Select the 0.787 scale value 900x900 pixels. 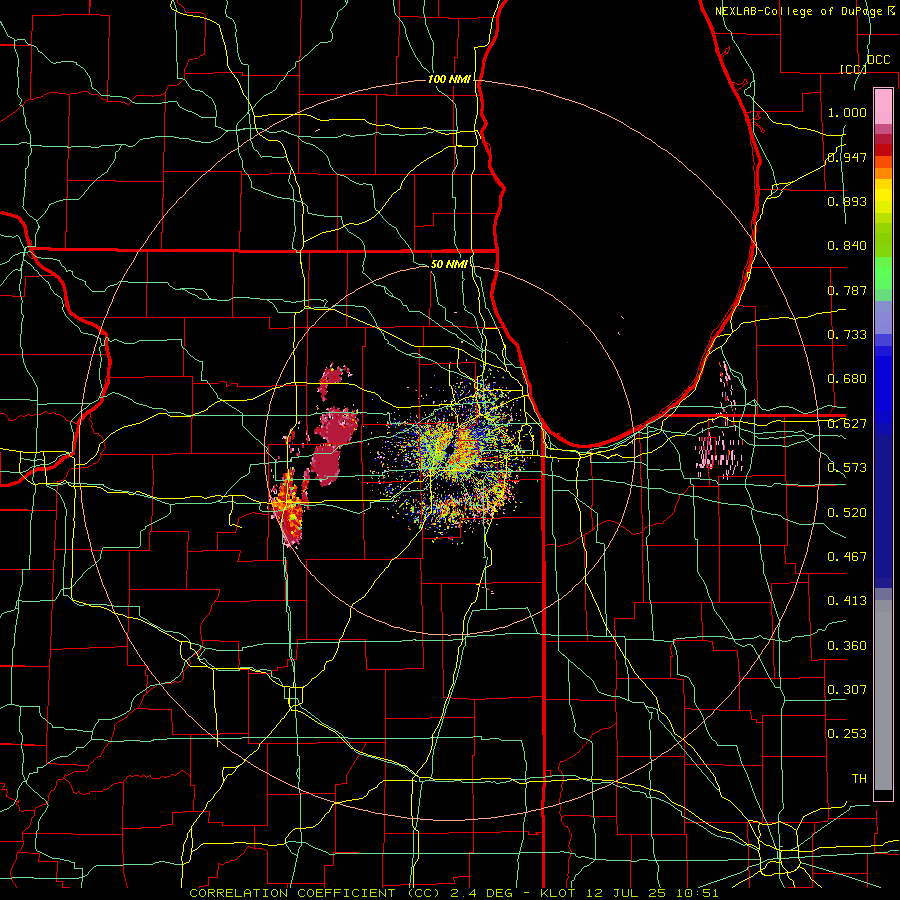[847, 290]
